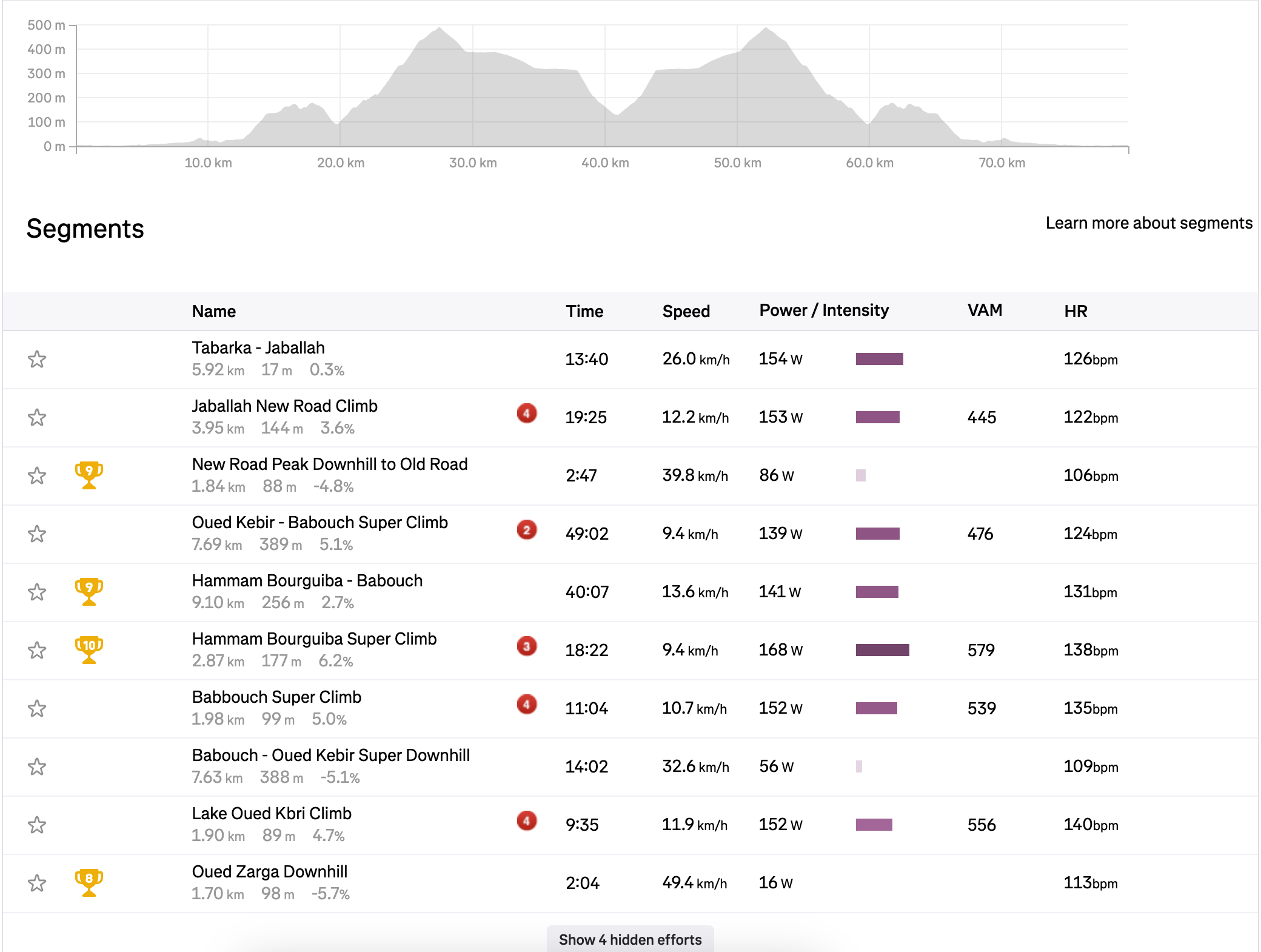
Task: Open Oued Zarga Downhill segment name
Action: coord(270,871)
